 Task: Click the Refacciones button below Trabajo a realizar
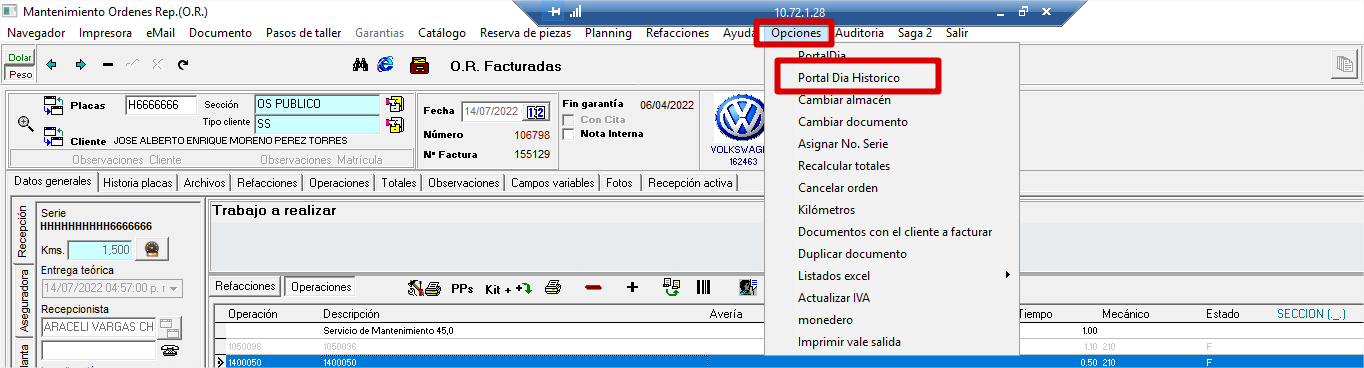[x=246, y=286]
